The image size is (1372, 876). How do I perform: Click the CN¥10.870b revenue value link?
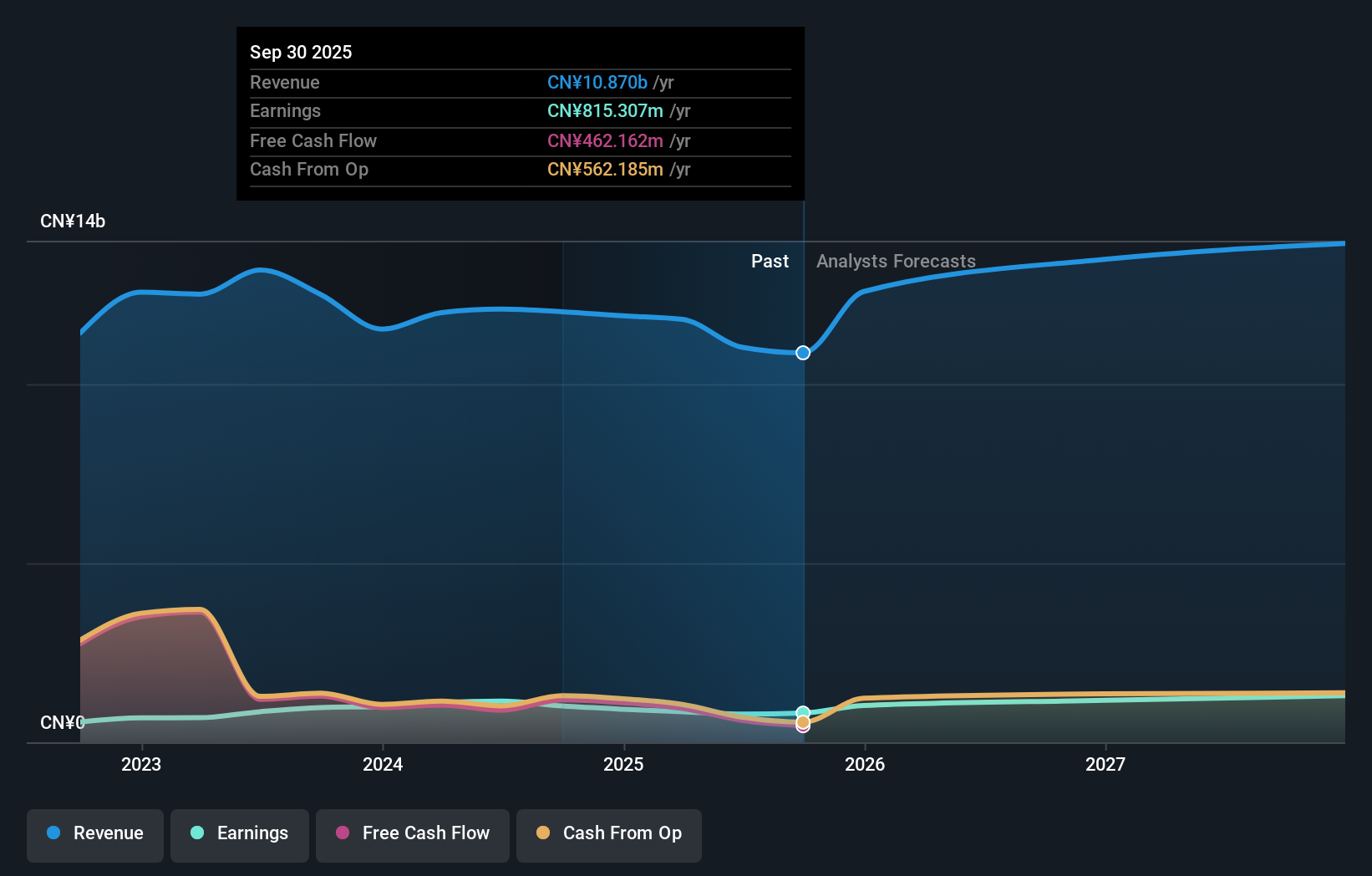(x=597, y=83)
